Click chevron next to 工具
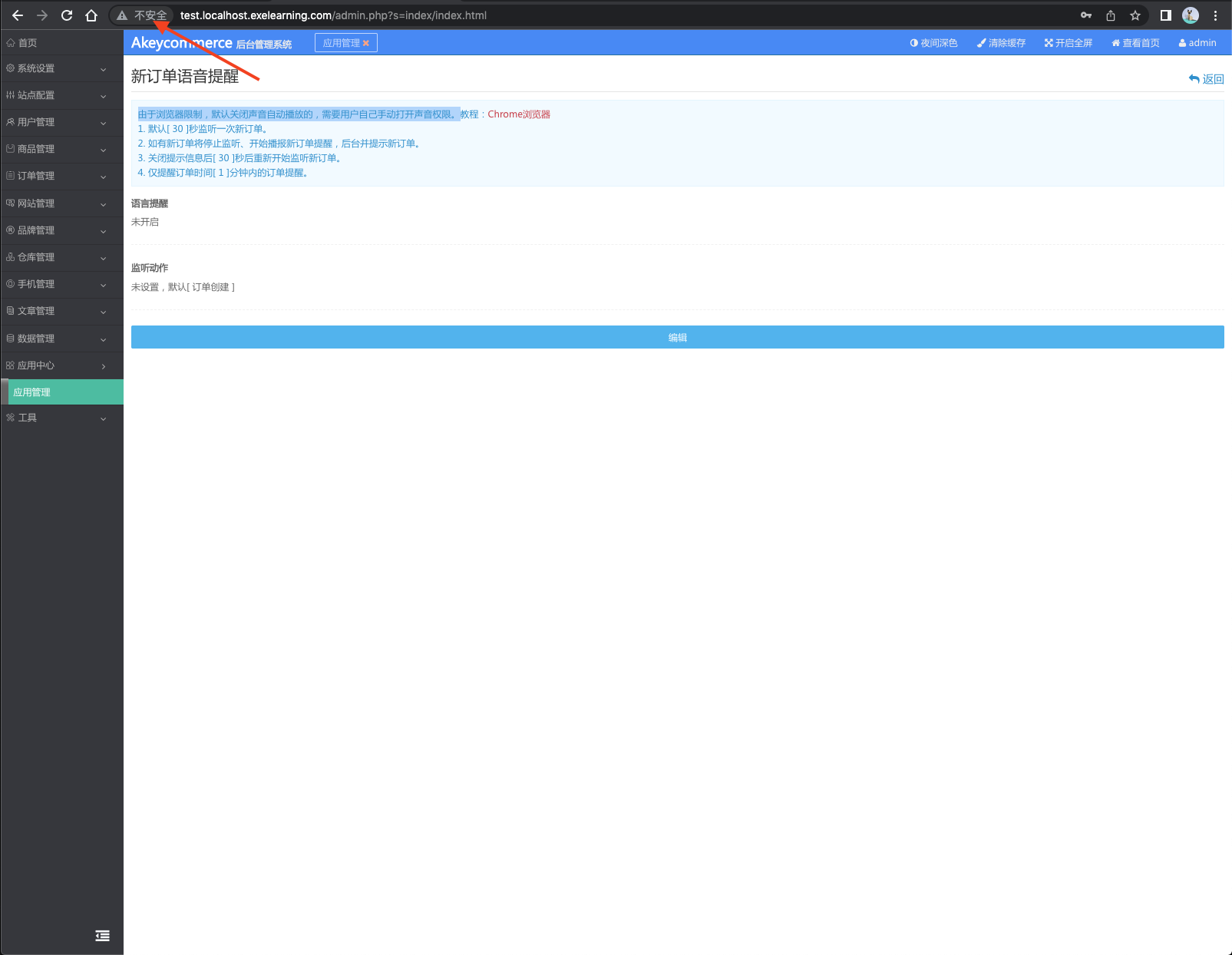 point(104,418)
